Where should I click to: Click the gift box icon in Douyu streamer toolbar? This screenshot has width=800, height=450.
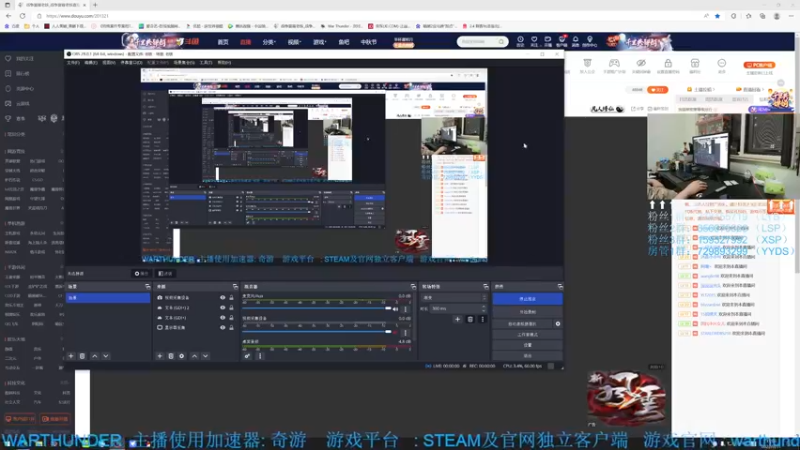[695, 63]
